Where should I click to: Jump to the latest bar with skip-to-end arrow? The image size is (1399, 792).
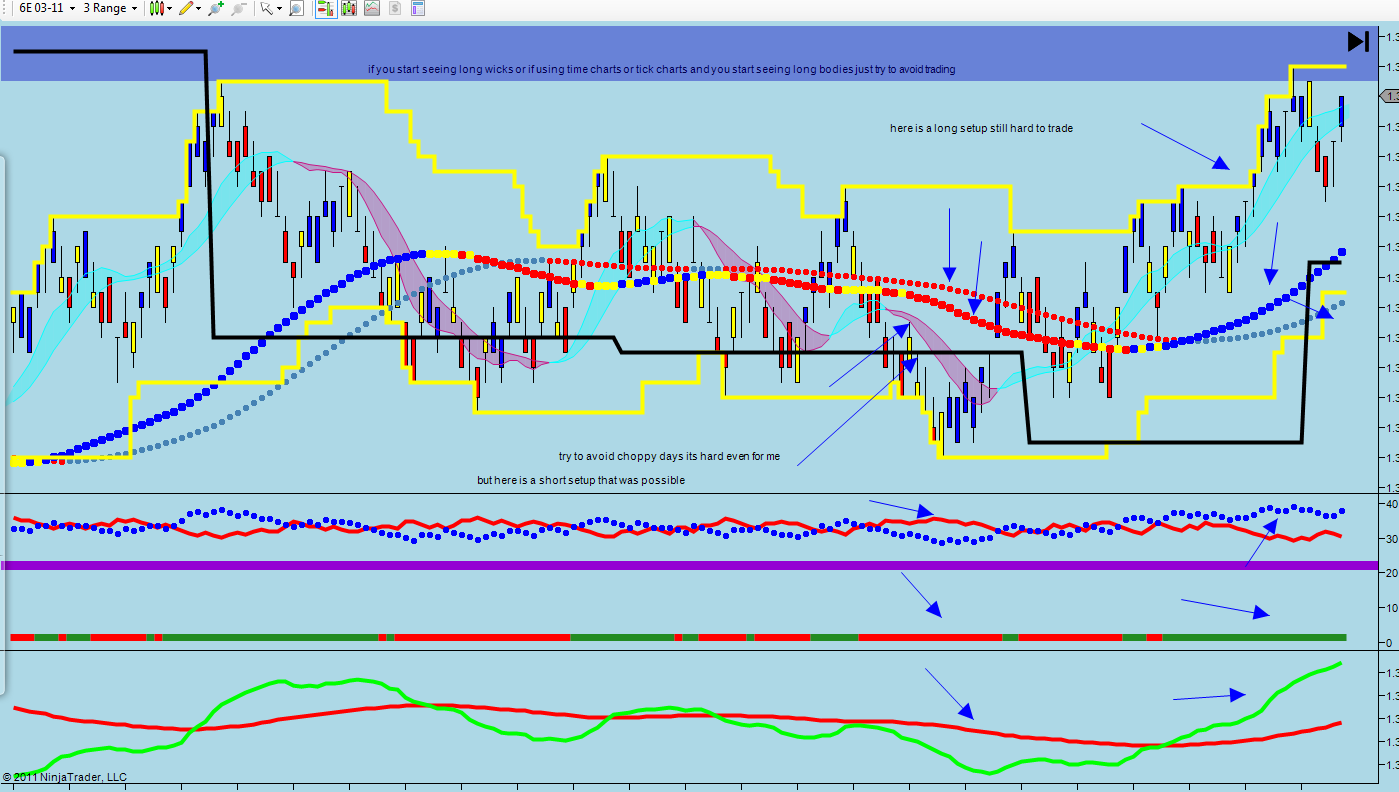(1358, 41)
